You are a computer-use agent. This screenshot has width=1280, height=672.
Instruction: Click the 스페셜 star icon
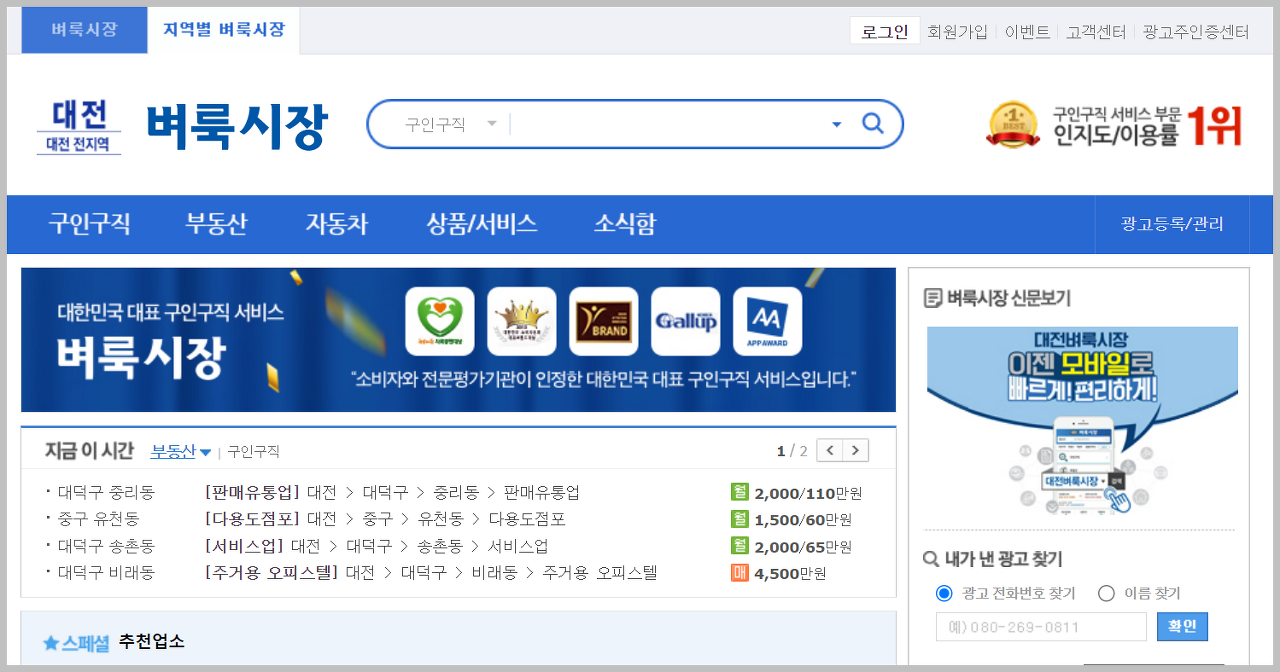click(51, 643)
